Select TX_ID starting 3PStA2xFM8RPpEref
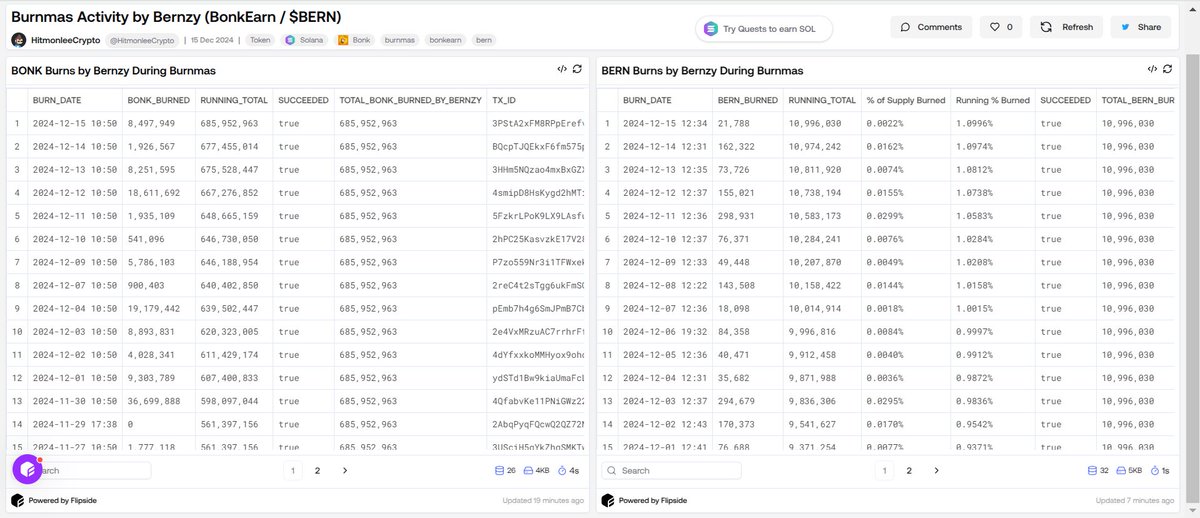Screen dimensions: 1200x518 540,123
